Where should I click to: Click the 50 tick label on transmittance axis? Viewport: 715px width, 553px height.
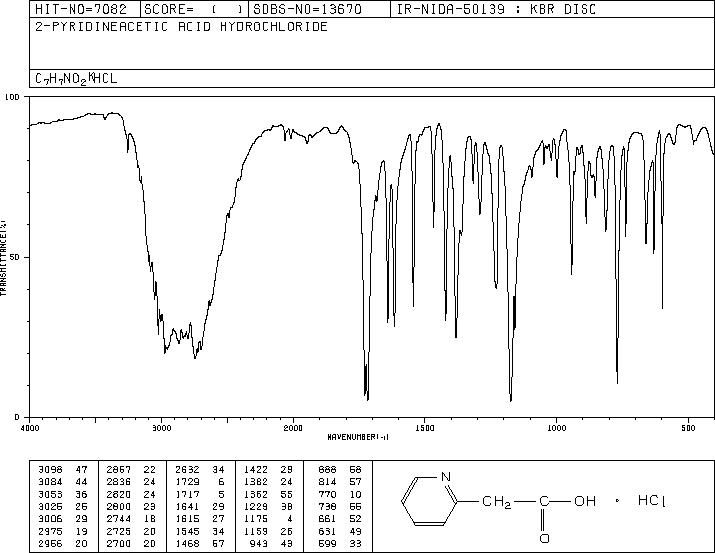point(15,257)
